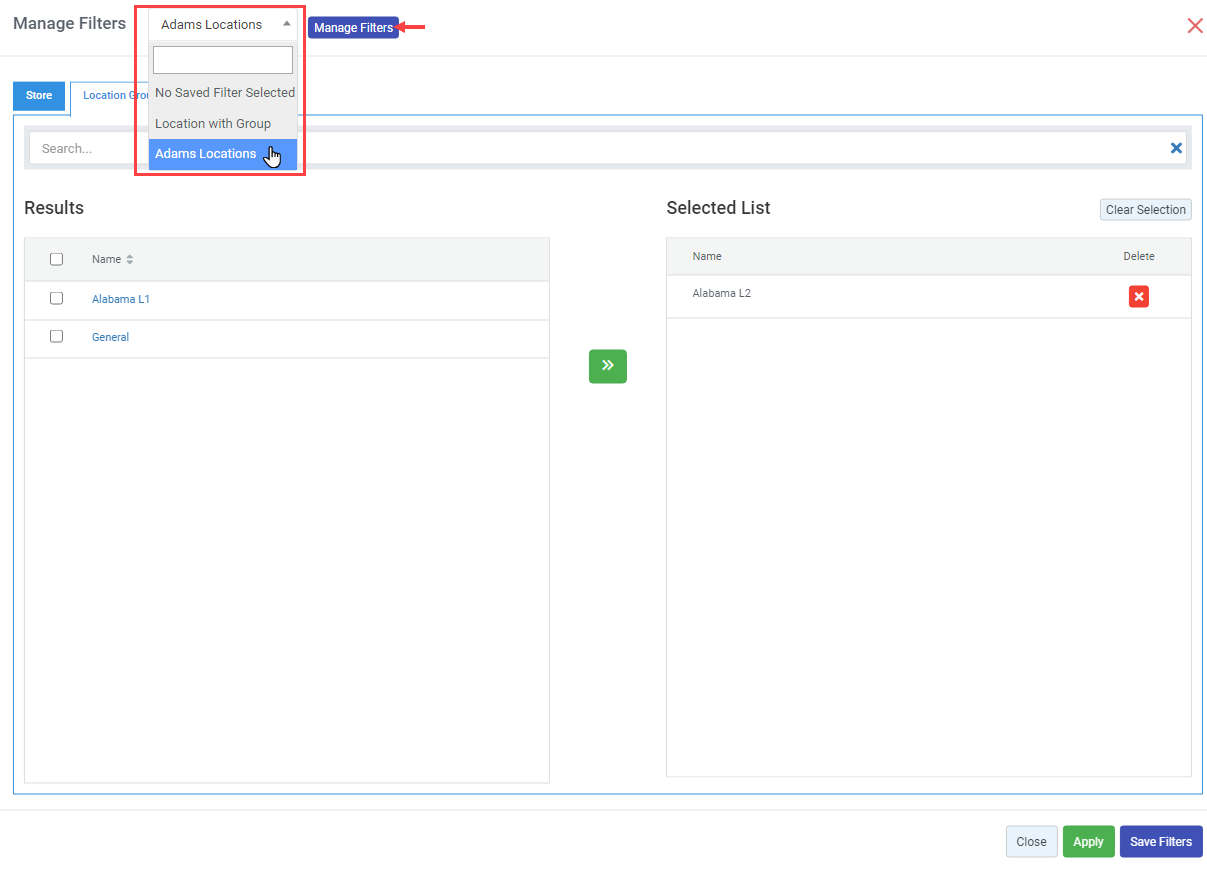Open the Alabama L1 link

coord(121,299)
